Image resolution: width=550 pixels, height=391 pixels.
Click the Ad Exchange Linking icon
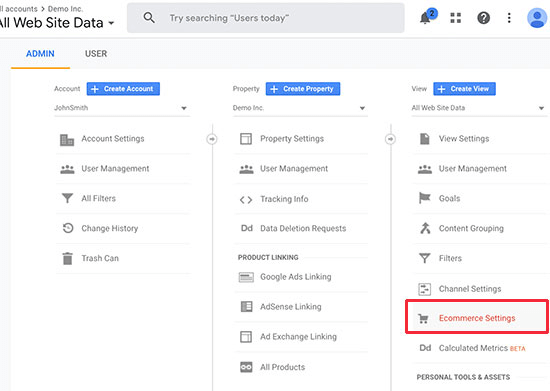tap(246, 337)
